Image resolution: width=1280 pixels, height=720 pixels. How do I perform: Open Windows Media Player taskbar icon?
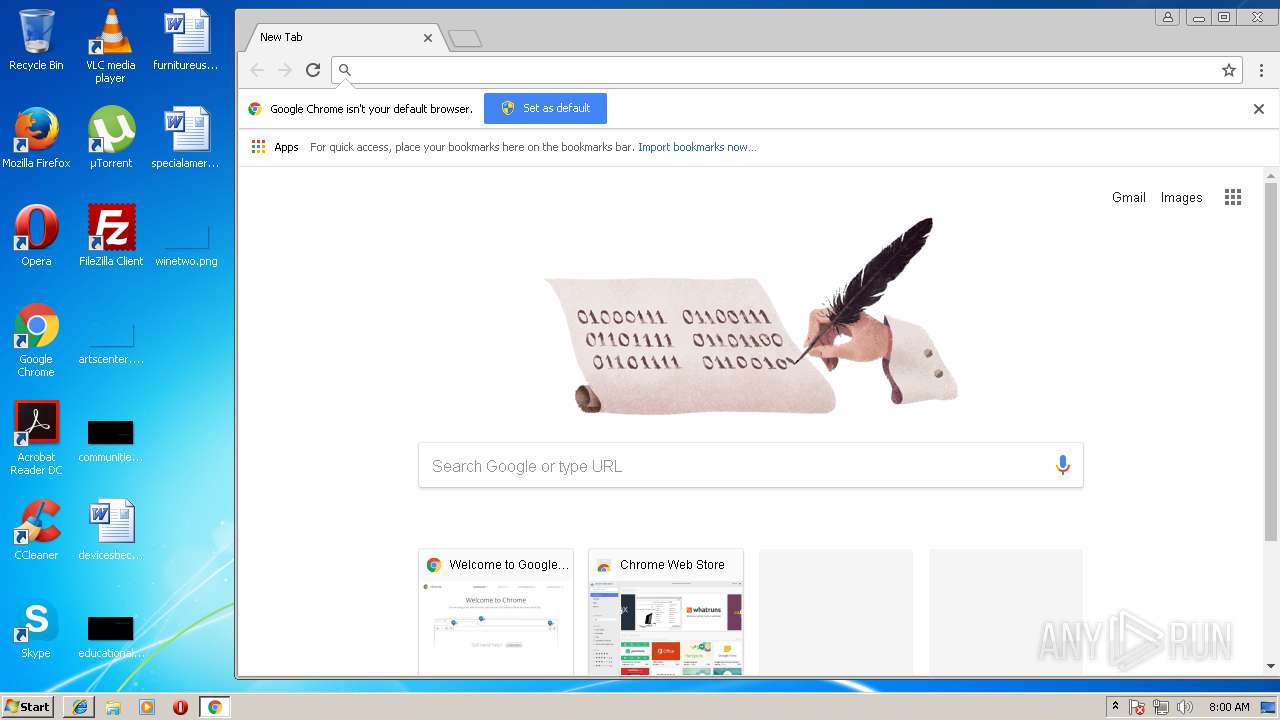pyautogui.click(x=147, y=707)
